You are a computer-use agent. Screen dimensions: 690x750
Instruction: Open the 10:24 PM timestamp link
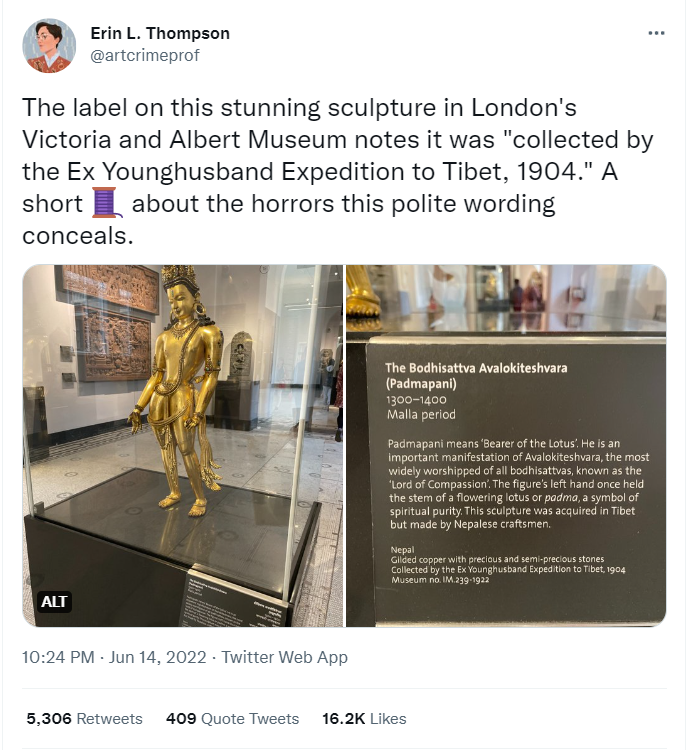point(58,657)
